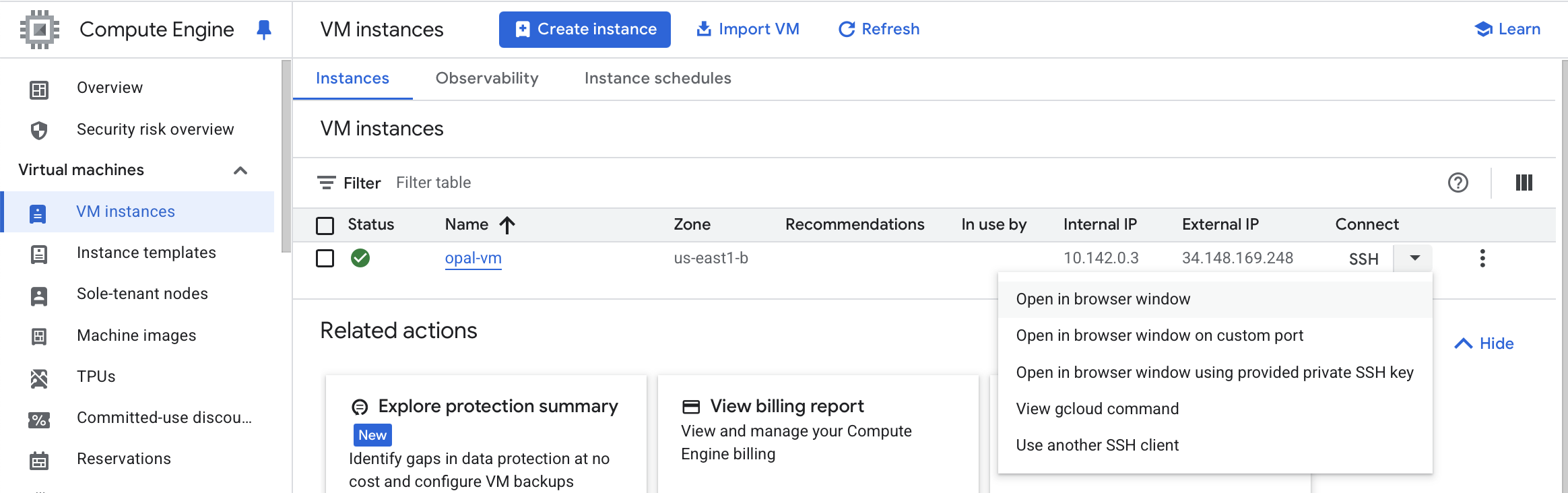Click the Instance templates icon
The image size is (1568, 493).
(39, 254)
